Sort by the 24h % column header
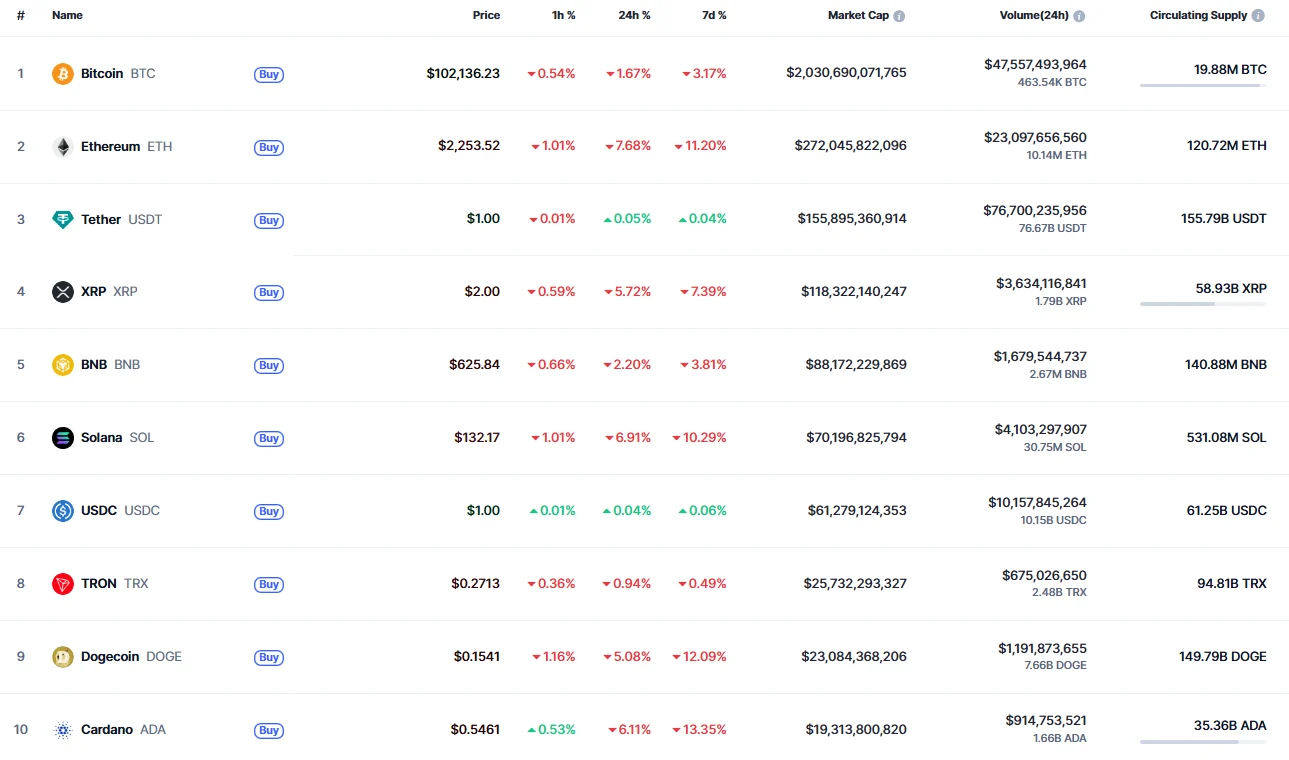Screen dimensions: 1289x760 pos(634,16)
